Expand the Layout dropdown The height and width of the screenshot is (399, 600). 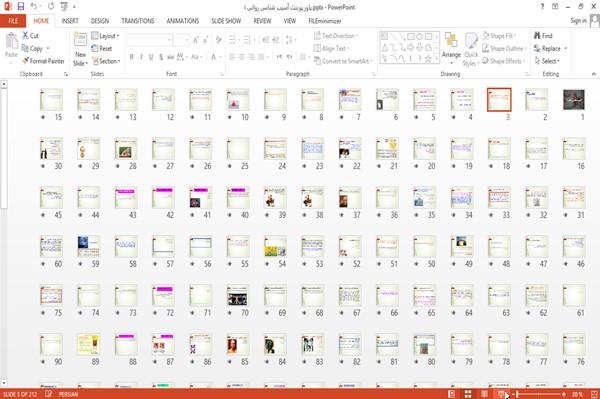[105, 36]
